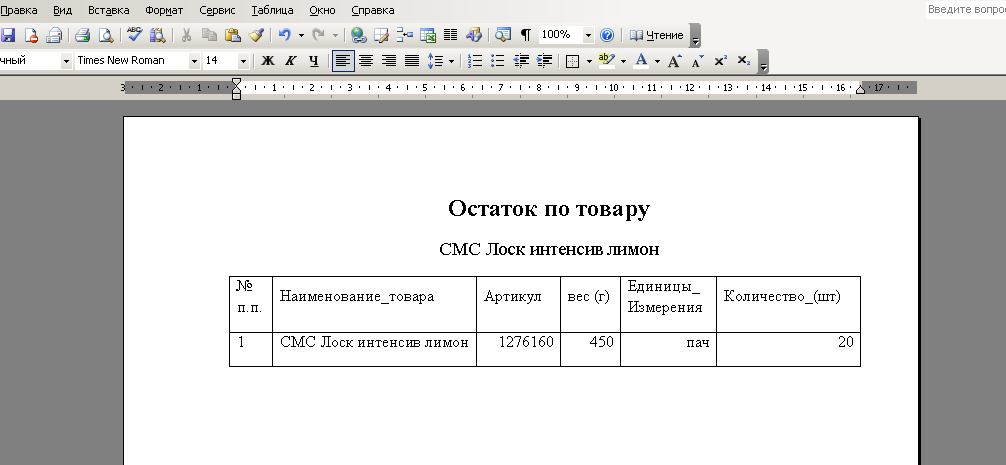Run Spelling and Grammar ABC check
The width and height of the screenshot is (1006, 465).
click(134, 35)
